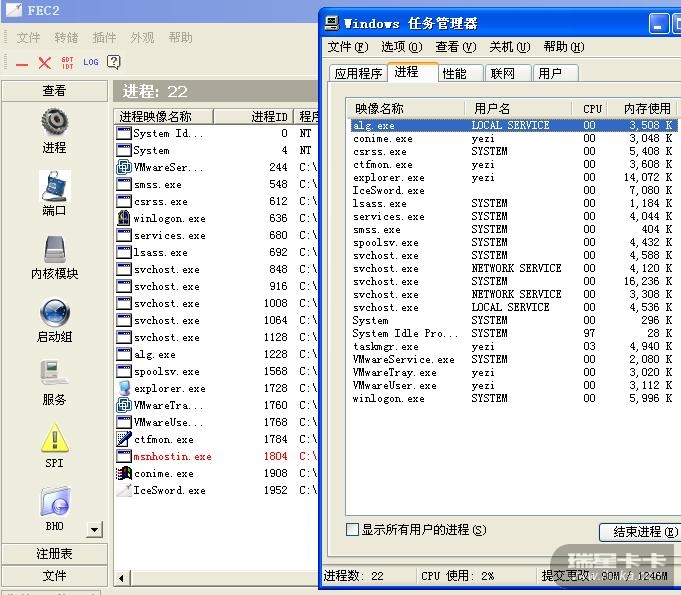
Task: Open 关机(U) menu in Task Manager
Action: (x=510, y=46)
